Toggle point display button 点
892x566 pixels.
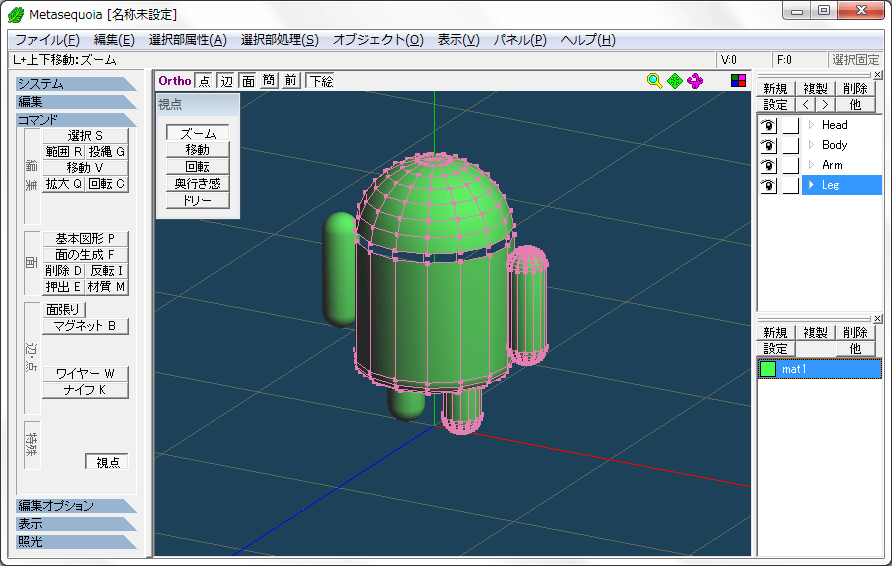point(204,81)
